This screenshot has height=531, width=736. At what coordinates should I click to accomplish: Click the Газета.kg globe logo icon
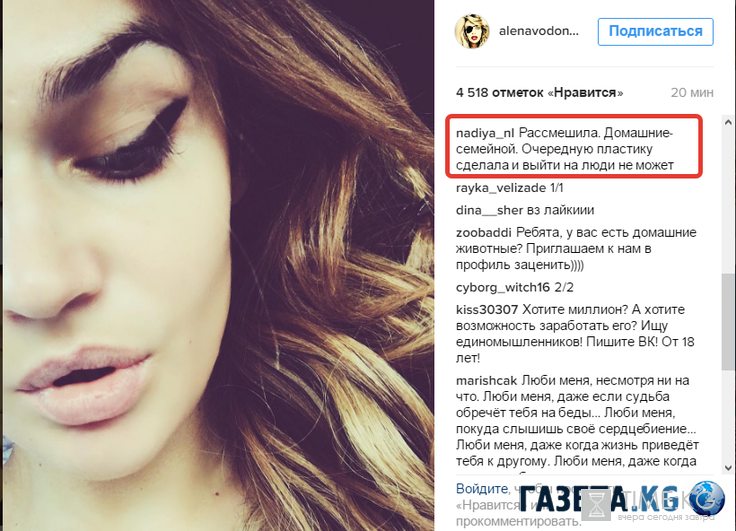point(706,499)
